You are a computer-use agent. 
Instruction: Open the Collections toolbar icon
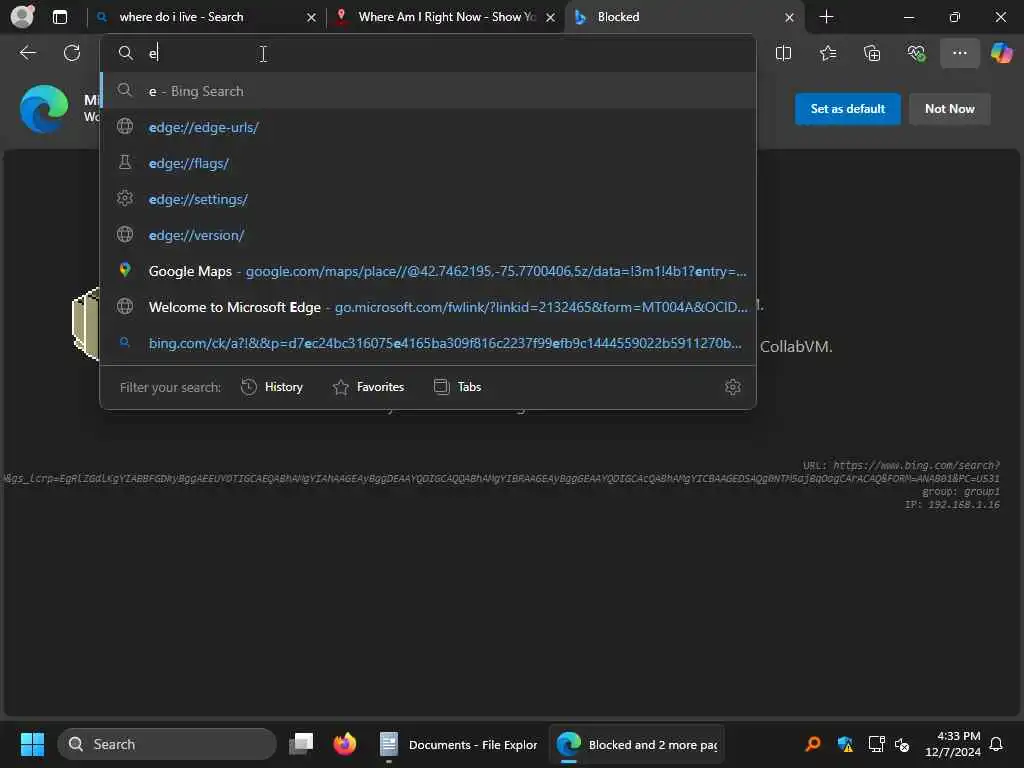(x=872, y=54)
